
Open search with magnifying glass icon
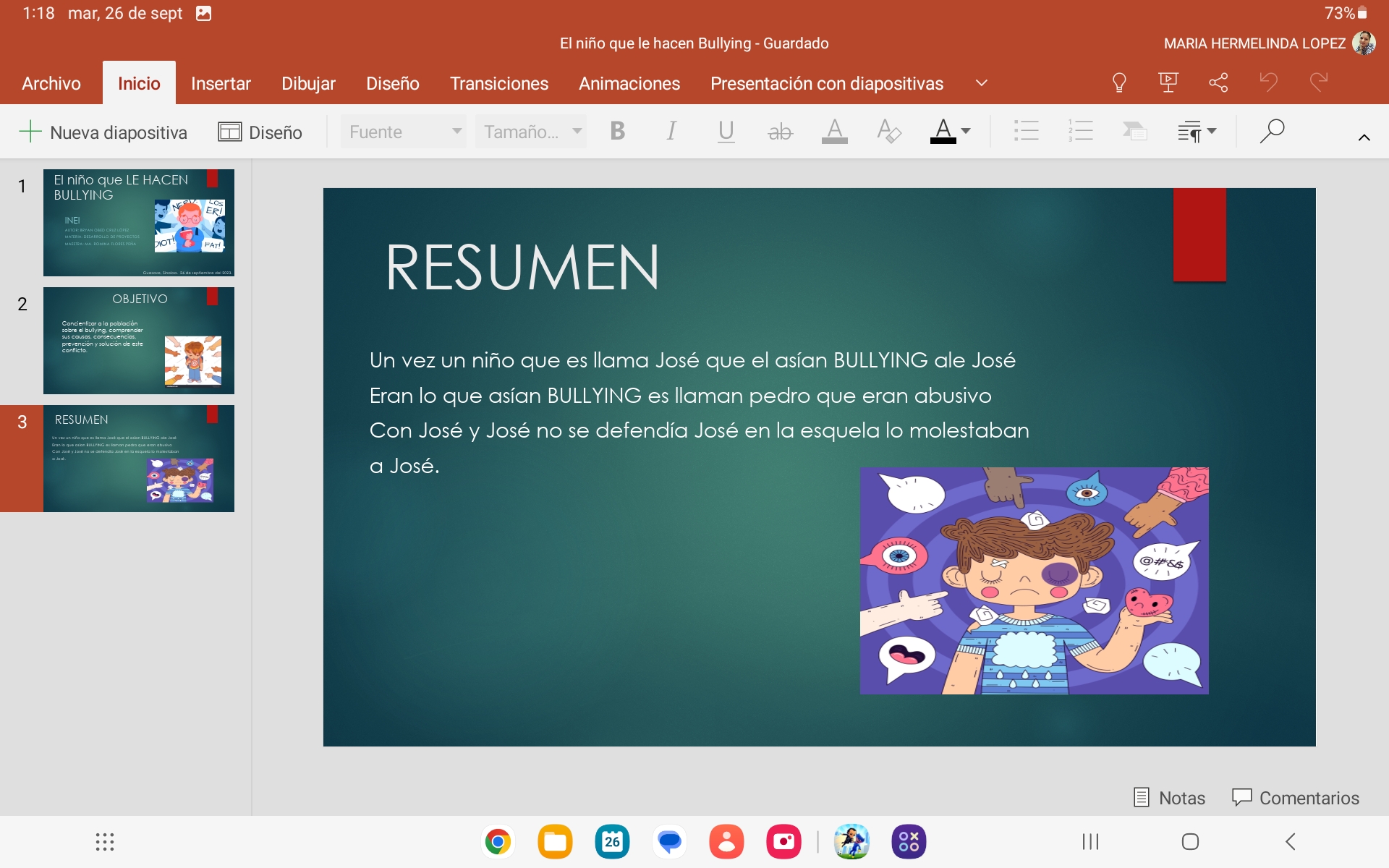pos(1271,132)
